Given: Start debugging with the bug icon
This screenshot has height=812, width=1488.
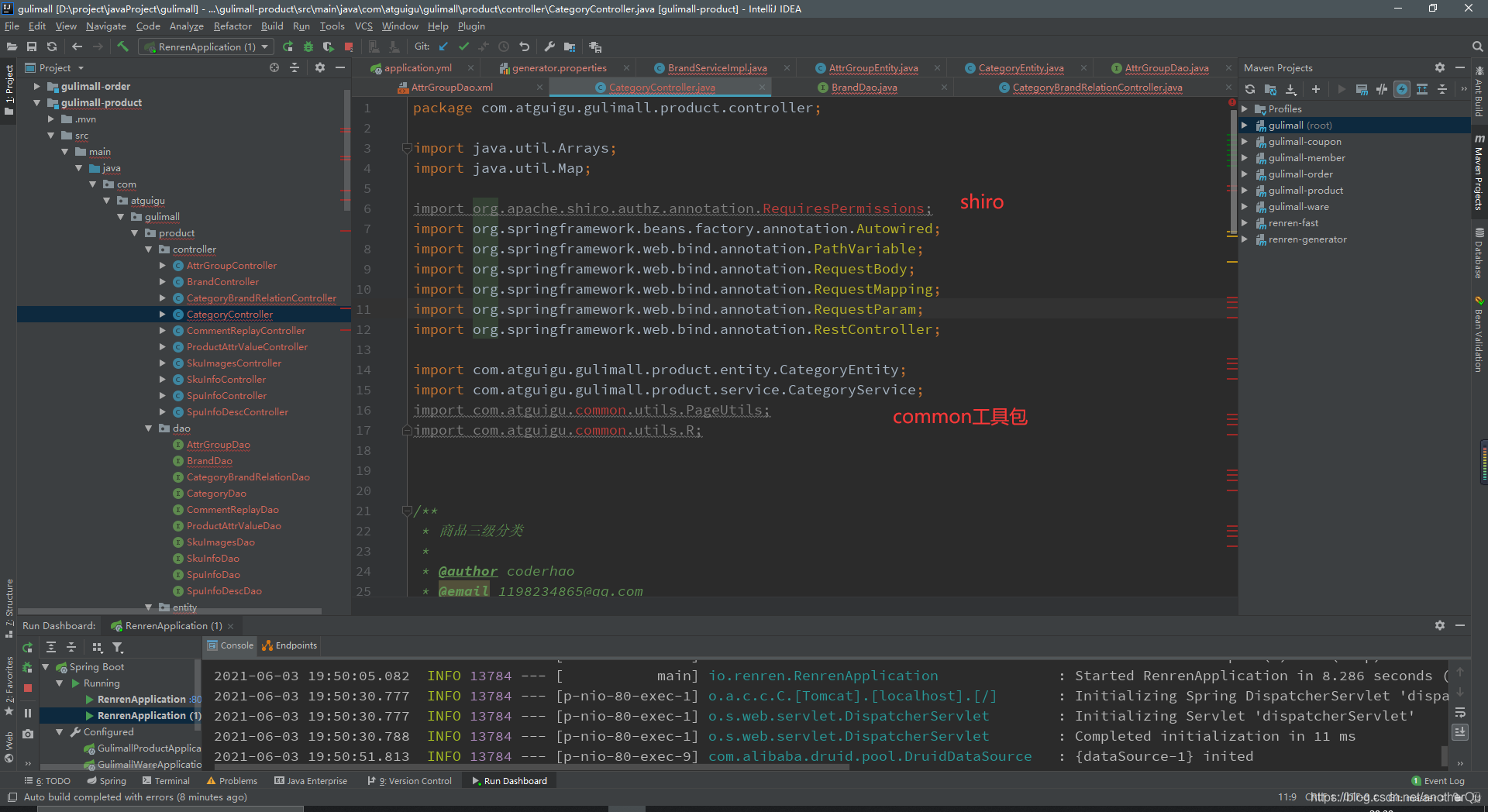Looking at the screenshot, I should 308,46.
